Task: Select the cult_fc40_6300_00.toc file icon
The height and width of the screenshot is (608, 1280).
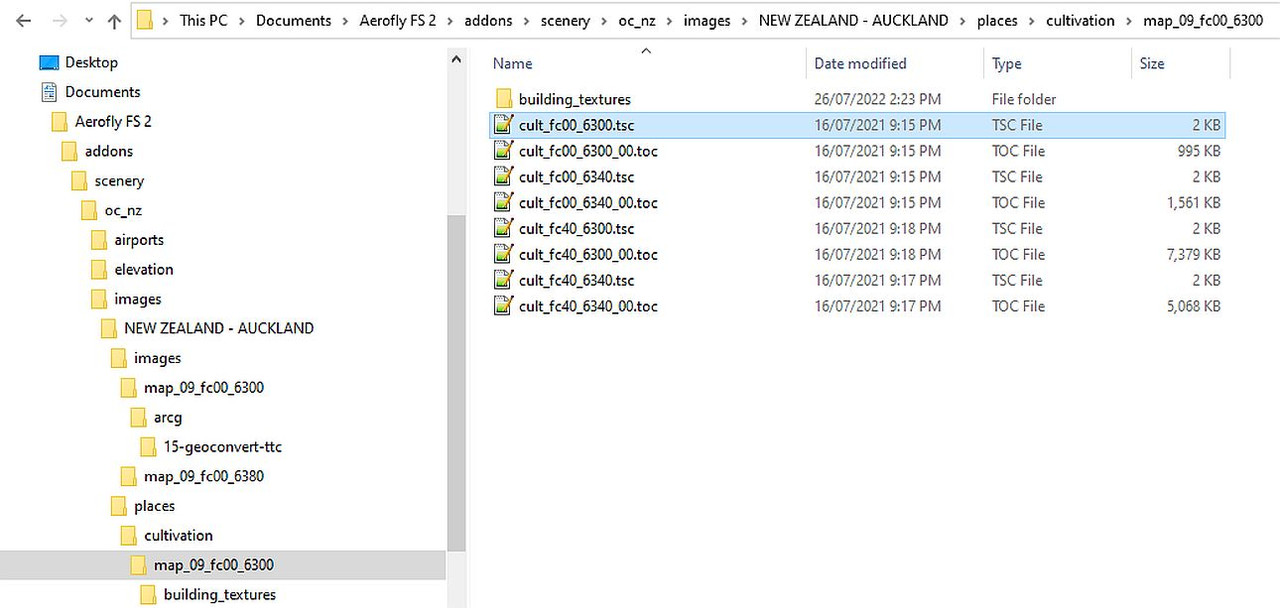Action: pos(503,255)
